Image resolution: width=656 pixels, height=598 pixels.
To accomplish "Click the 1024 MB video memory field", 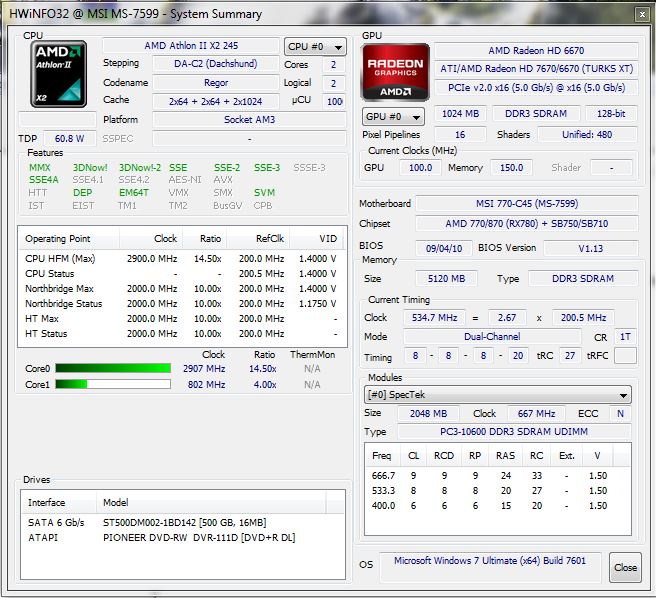I will 460,114.
